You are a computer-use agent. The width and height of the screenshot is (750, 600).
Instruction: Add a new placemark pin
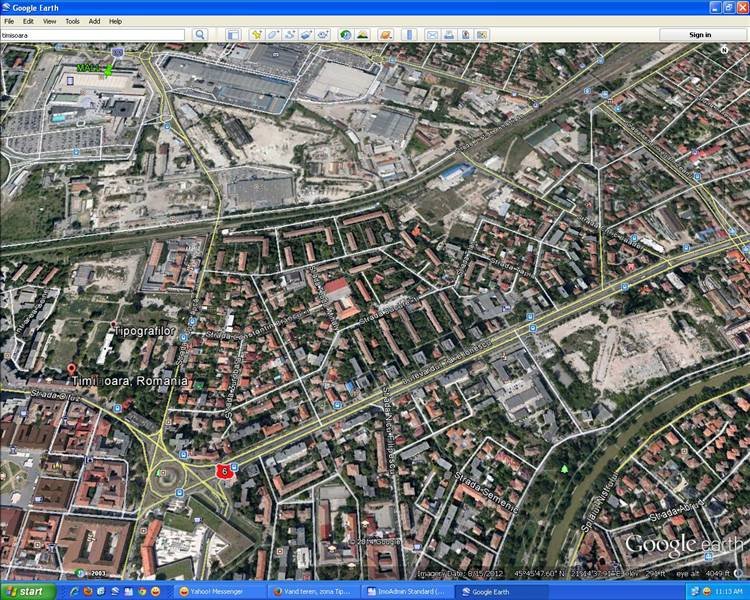(x=256, y=34)
